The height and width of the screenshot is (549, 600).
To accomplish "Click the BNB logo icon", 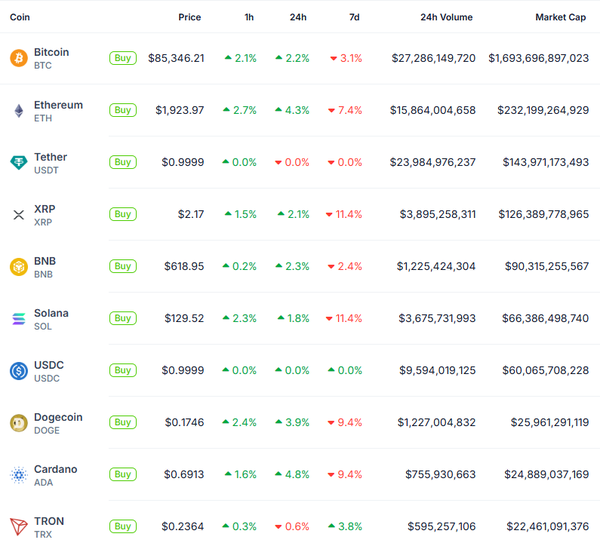I will pyautogui.click(x=18, y=266).
